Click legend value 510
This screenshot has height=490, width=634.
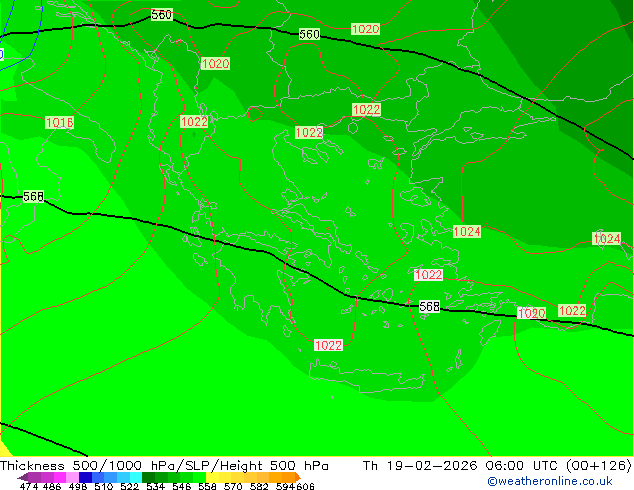104,486
